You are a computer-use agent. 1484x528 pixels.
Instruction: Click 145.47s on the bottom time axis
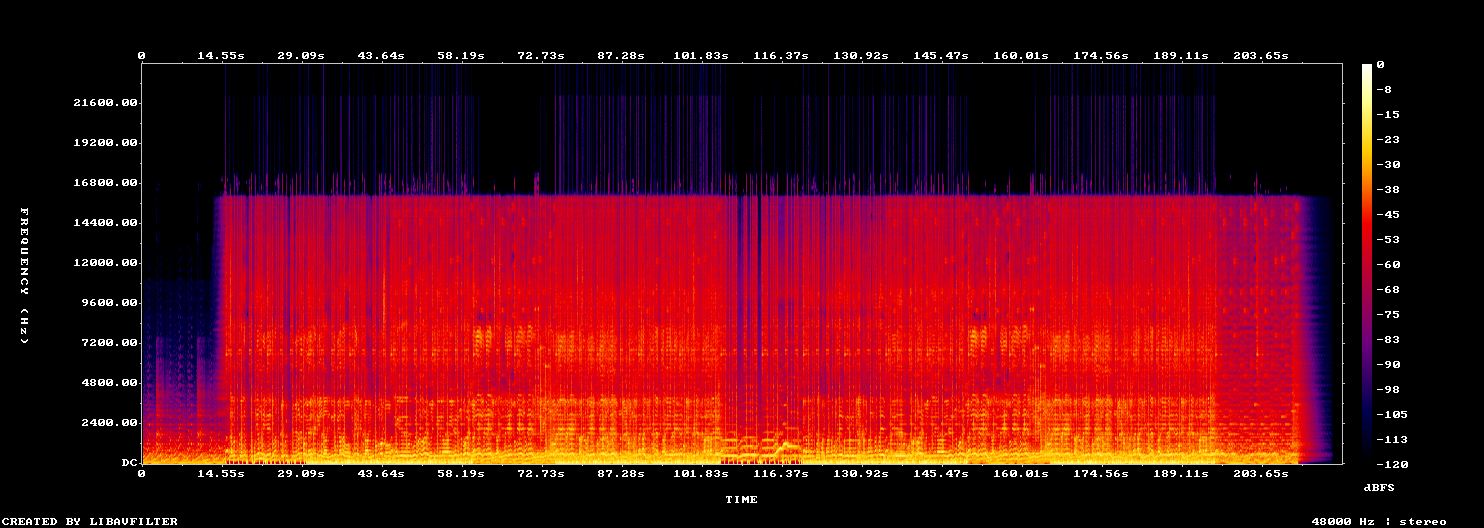tap(941, 473)
